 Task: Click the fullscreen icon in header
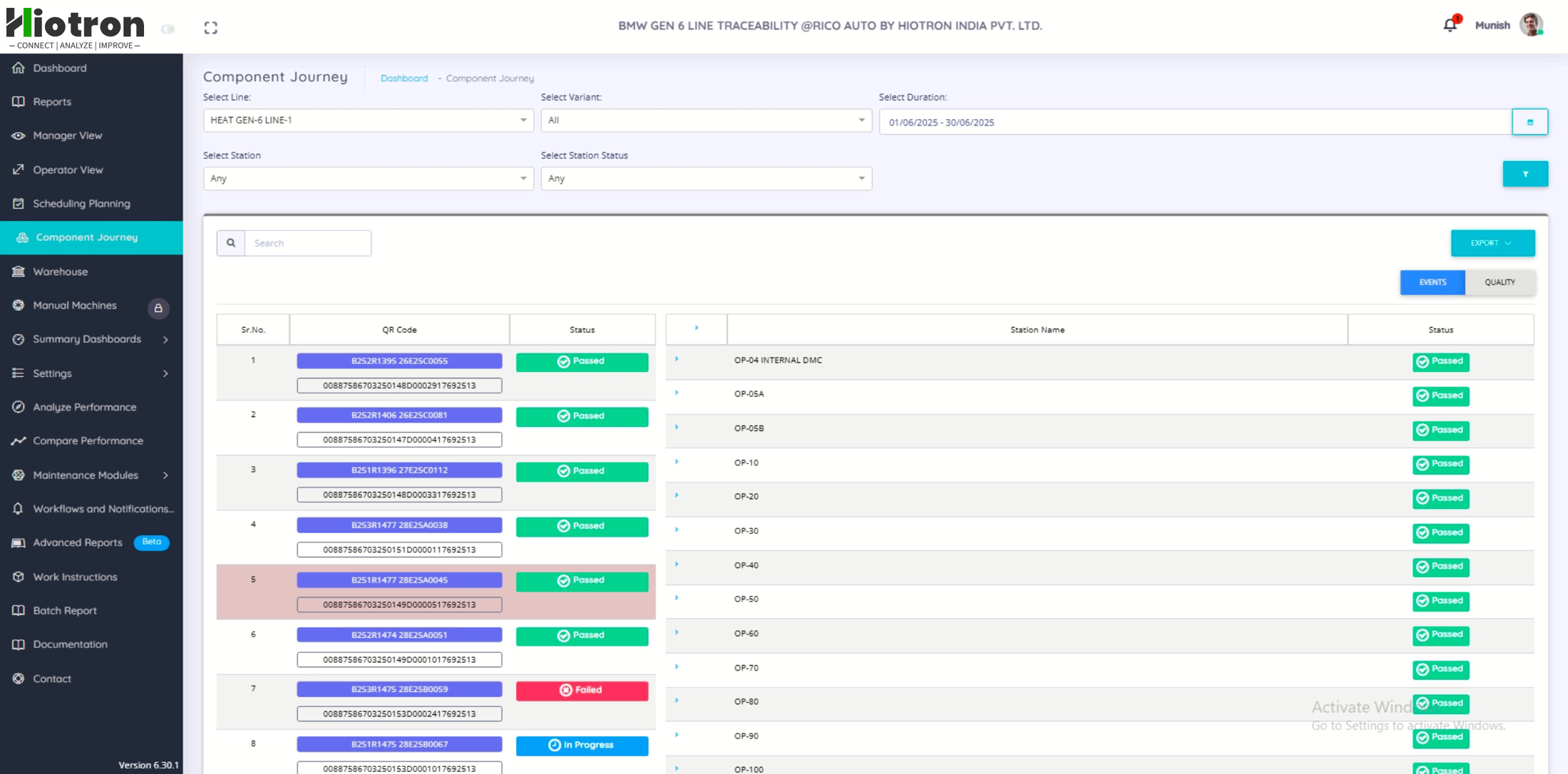(210, 28)
